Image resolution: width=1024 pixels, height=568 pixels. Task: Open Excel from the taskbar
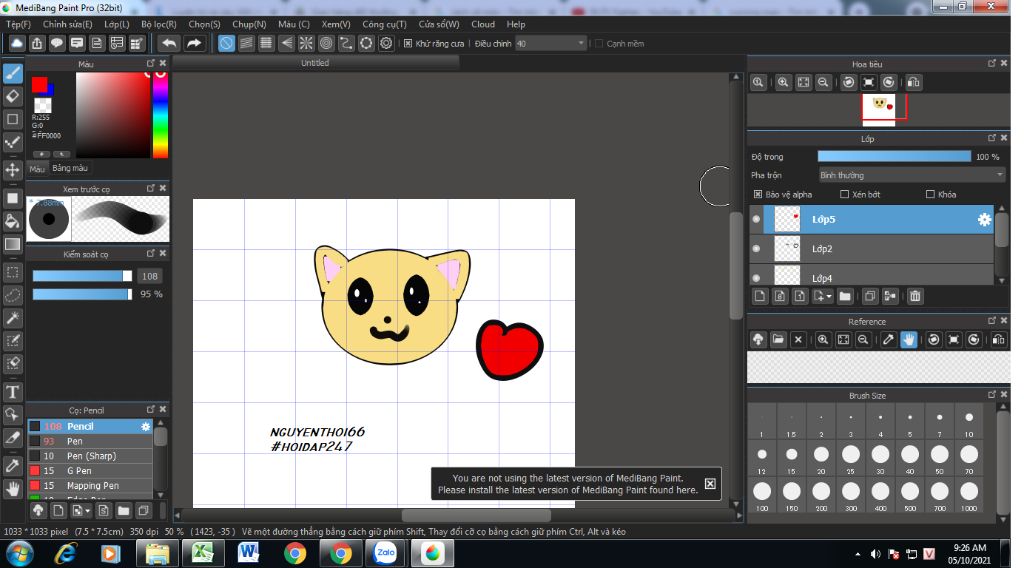pyautogui.click(x=203, y=554)
